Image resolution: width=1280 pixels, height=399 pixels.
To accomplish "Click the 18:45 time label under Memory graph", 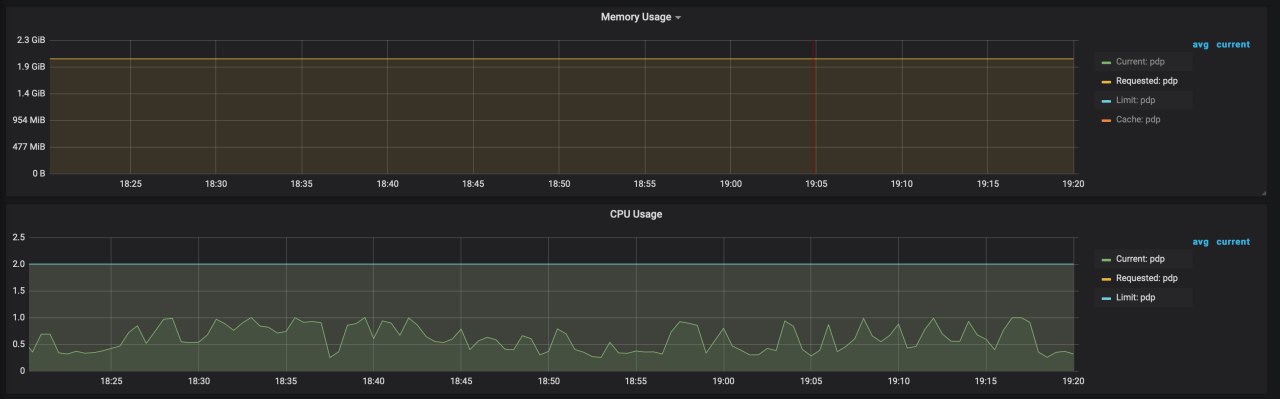I will tap(473, 184).
